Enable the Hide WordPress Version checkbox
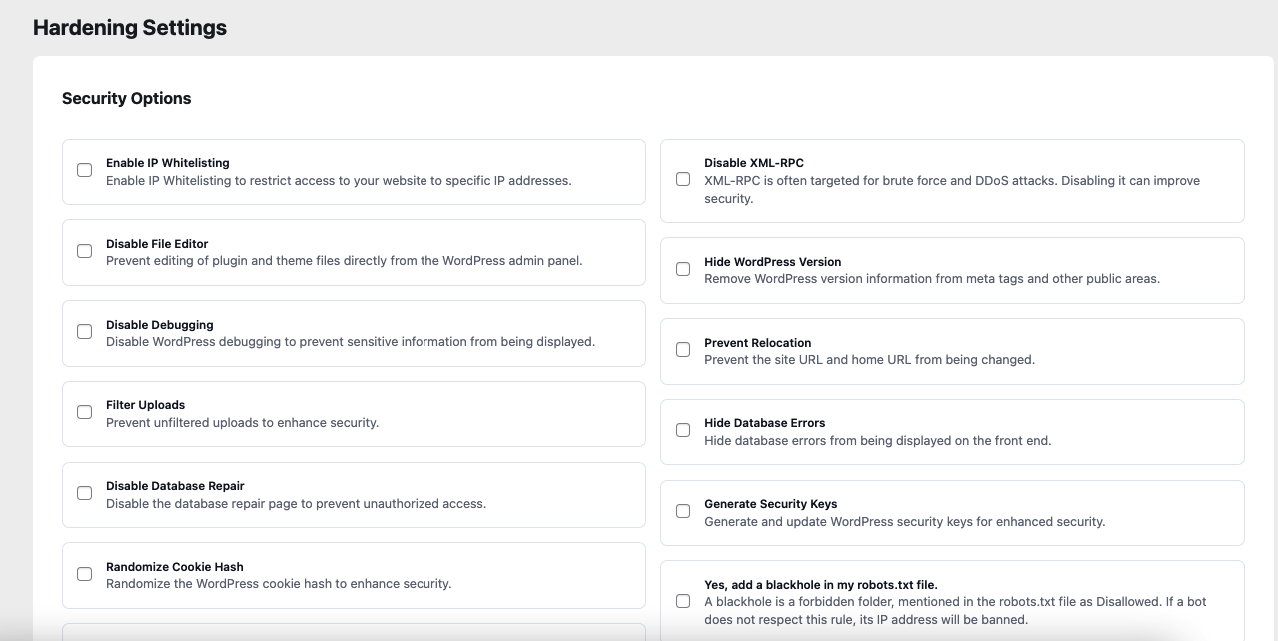 [x=683, y=269]
